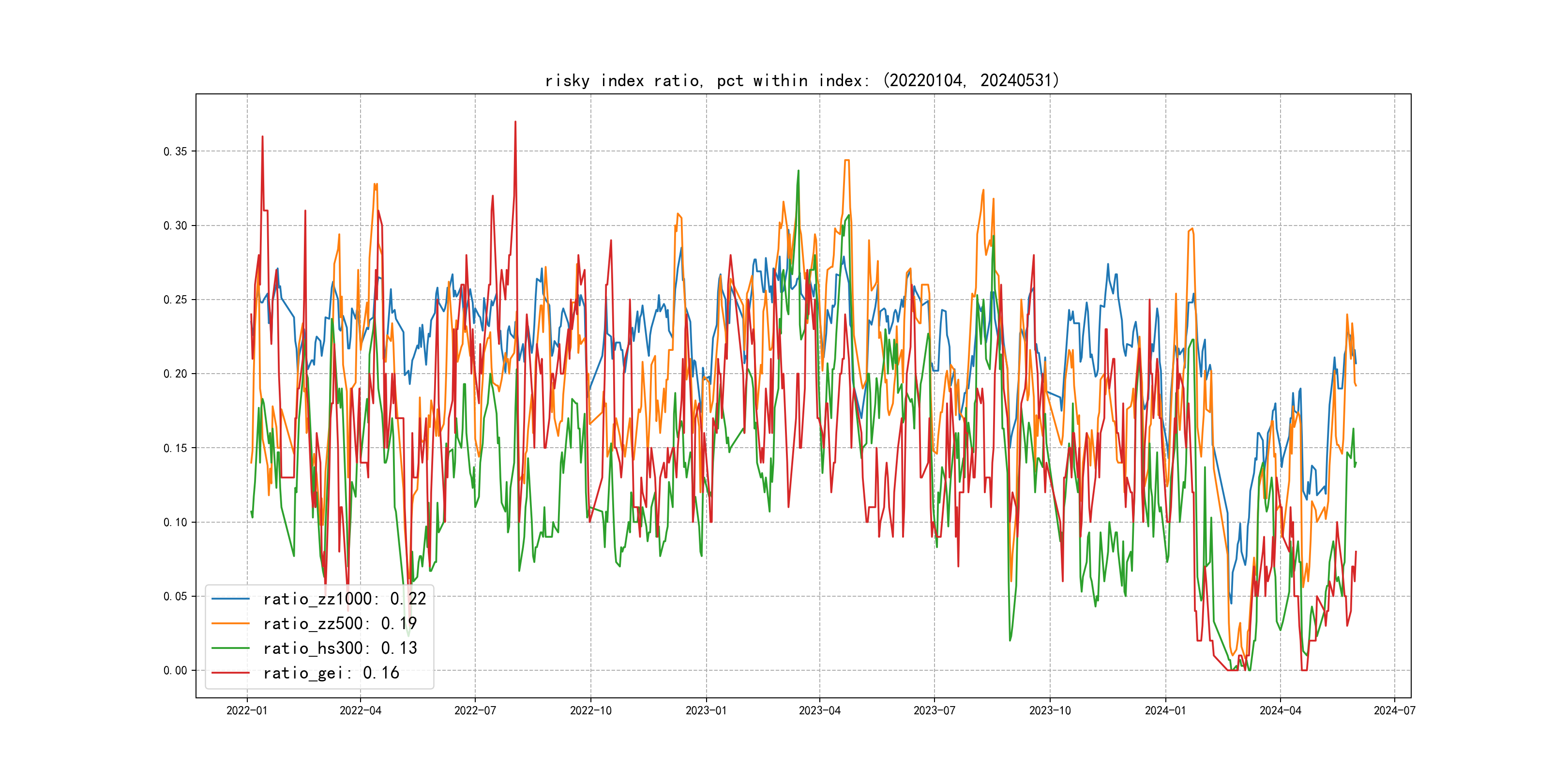The height and width of the screenshot is (784, 1568).
Task: Click the green line swatch in the legend
Action: point(230,648)
